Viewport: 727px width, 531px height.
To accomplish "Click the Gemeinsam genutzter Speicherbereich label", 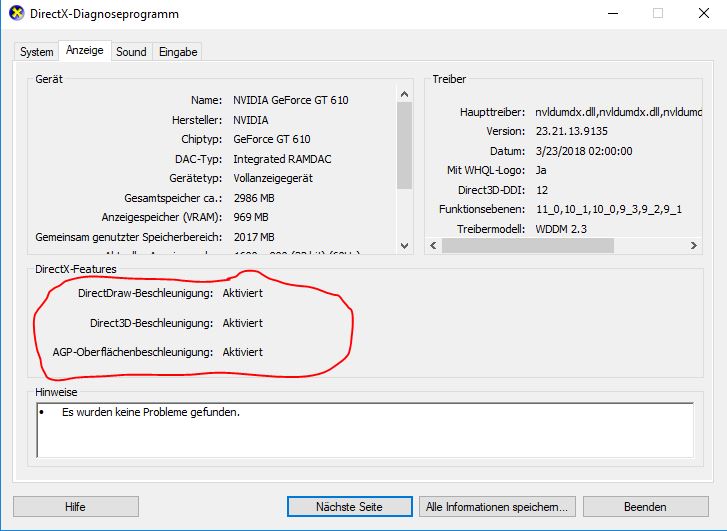I will (x=128, y=237).
